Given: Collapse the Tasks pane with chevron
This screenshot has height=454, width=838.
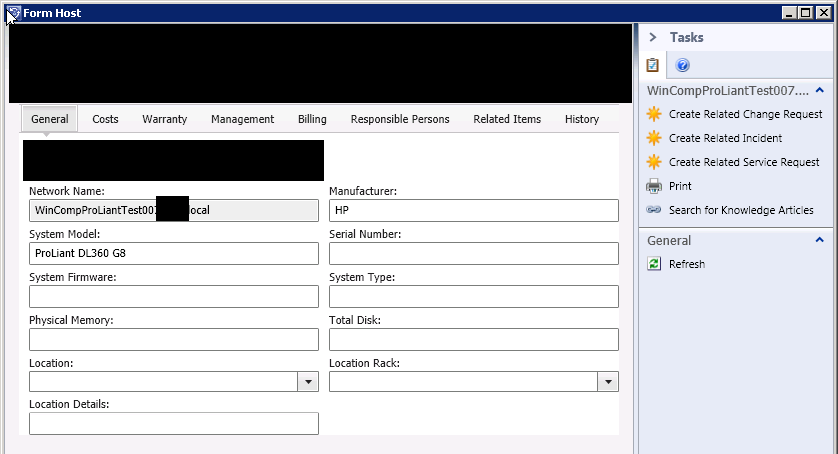Looking at the screenshot, I should (652, 37).
